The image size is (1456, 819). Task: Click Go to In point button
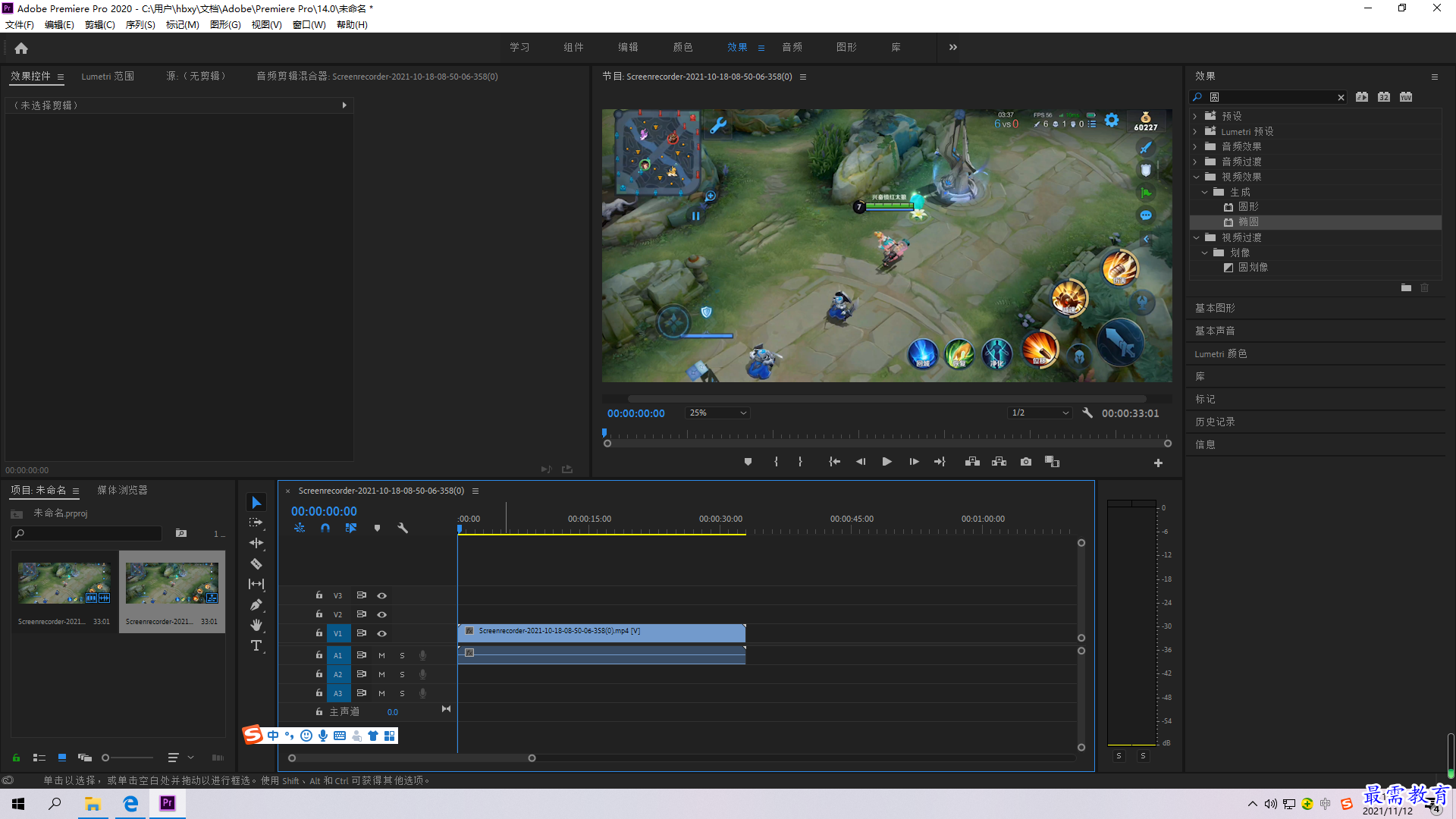click(x=834, y=462)
